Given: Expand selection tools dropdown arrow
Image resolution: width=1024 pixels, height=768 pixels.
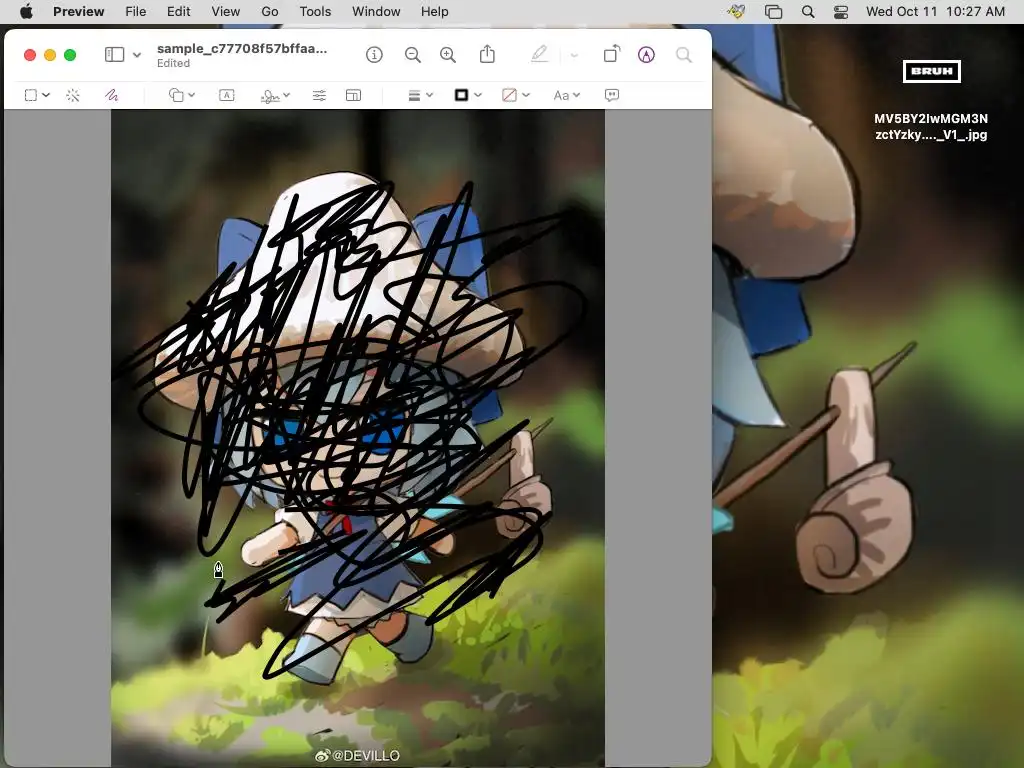Looking at the screenshot, I should pyautogui.click(x=46, y=95).
